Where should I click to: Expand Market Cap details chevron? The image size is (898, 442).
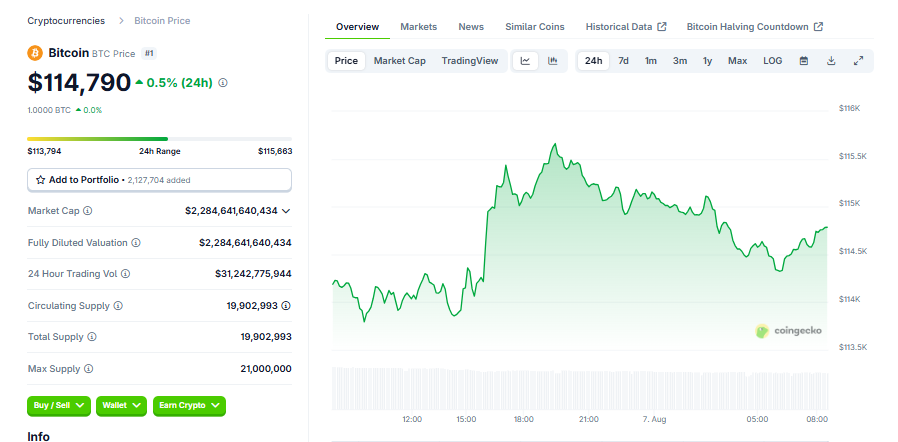coord(286,211)
